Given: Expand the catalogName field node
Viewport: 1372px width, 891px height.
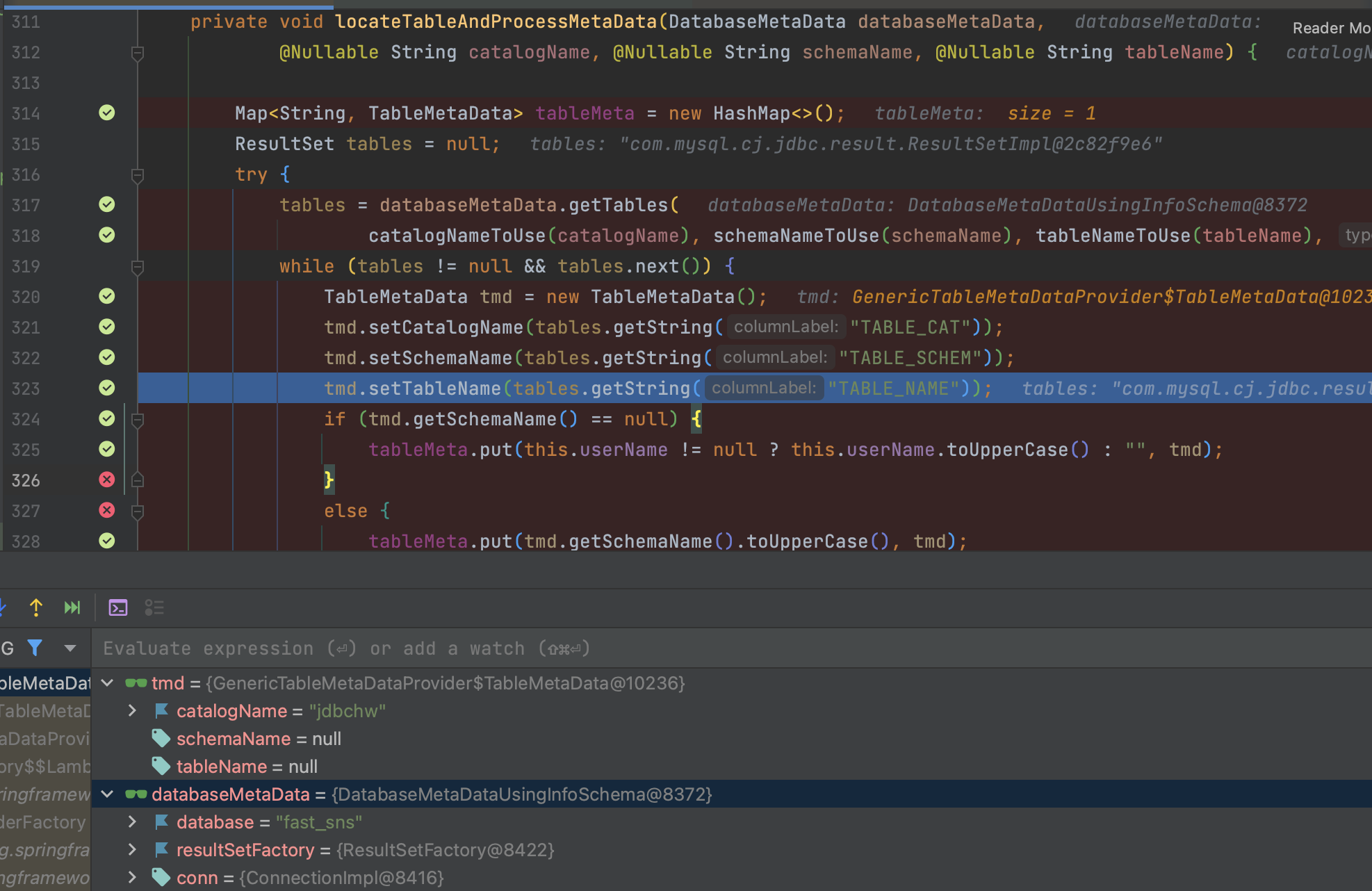Looking at the screenshot, I should point(132,710).
